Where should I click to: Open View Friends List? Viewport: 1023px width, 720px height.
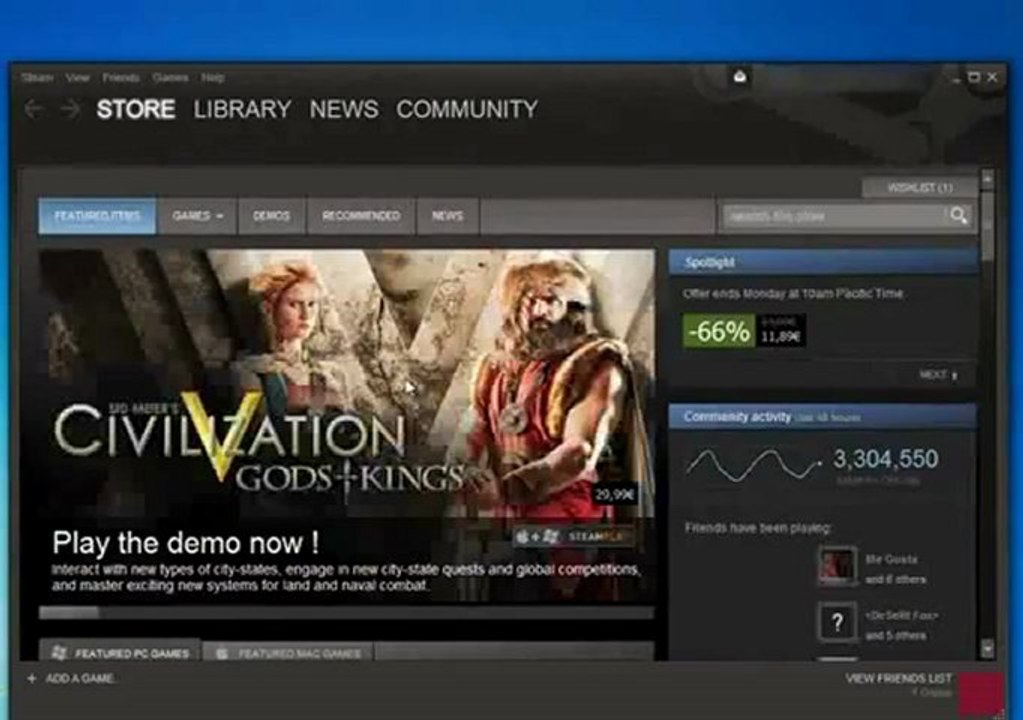pos(898,678)
